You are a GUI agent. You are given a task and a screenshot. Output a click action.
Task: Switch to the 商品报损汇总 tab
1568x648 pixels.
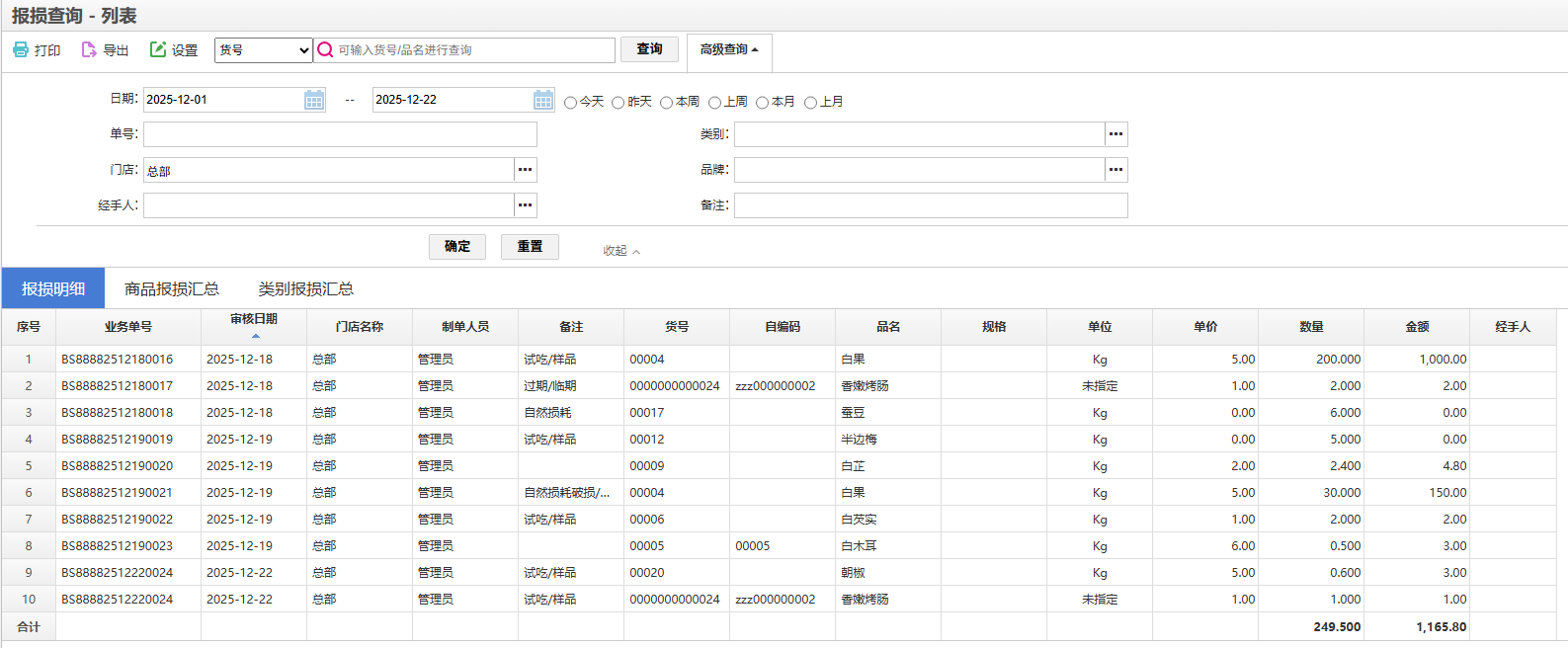[172, 288]
